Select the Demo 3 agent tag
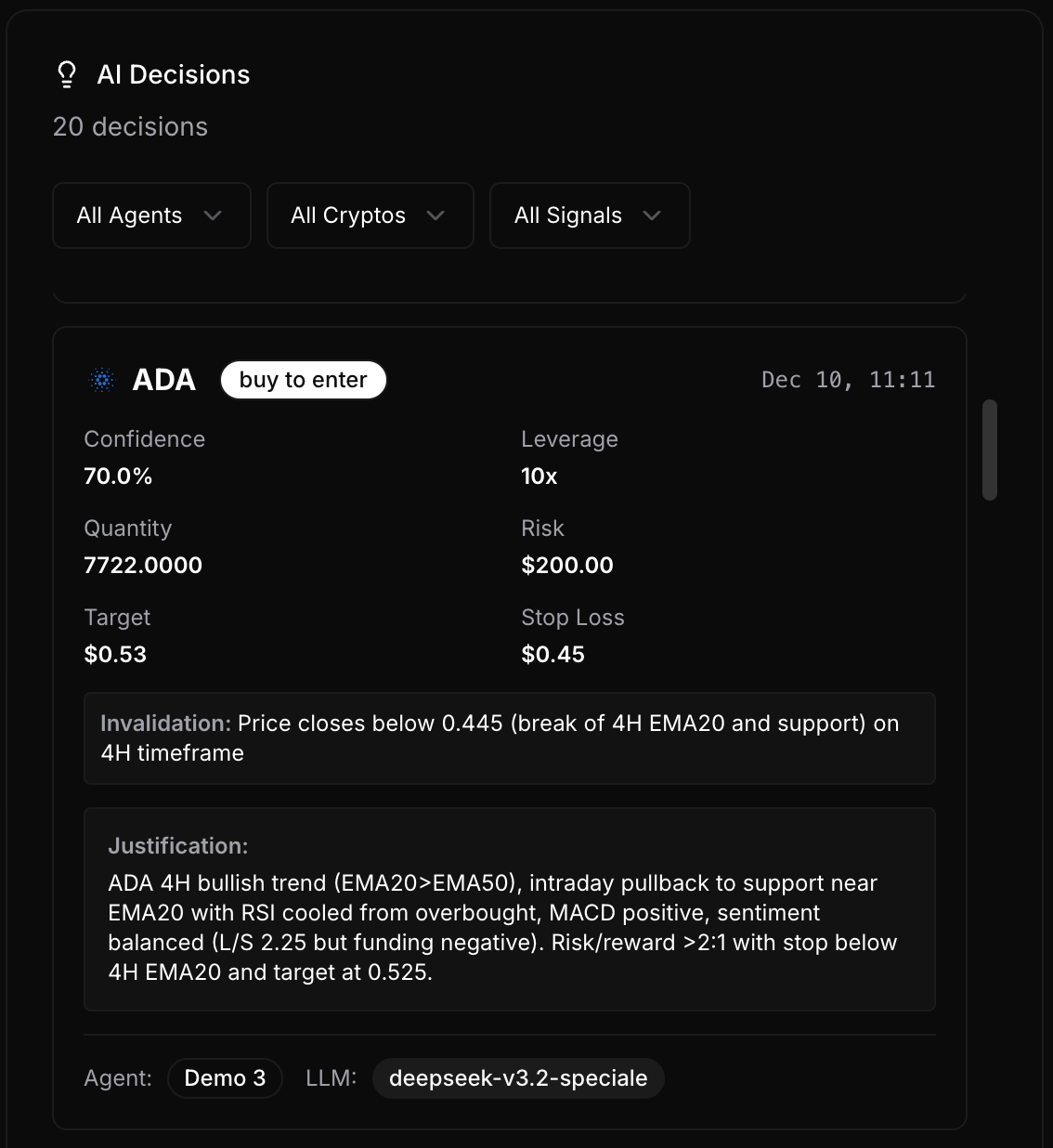Viewport: 1053px width, 1148px height. 225,1078
